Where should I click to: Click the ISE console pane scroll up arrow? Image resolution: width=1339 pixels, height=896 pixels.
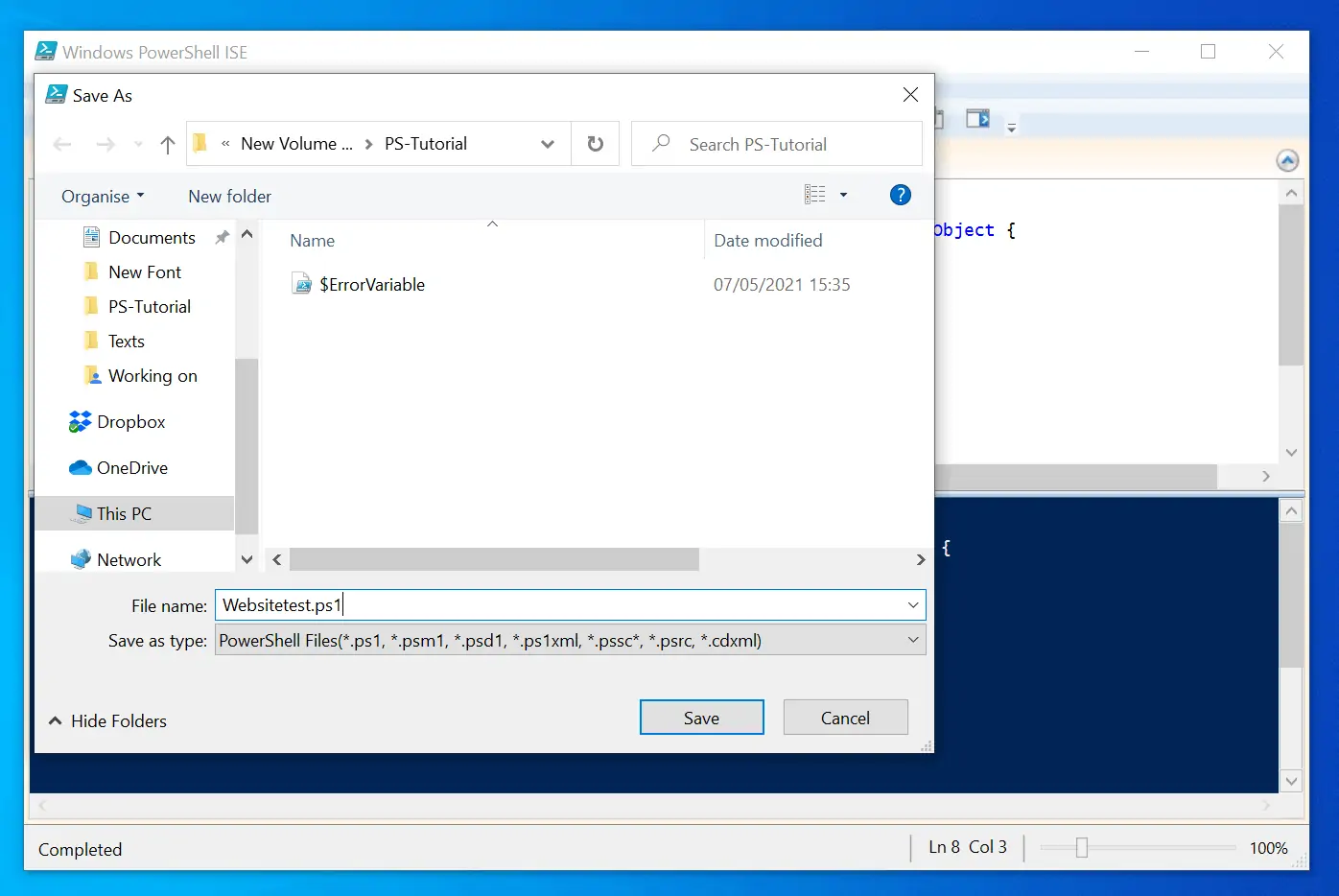(1291, 510)
